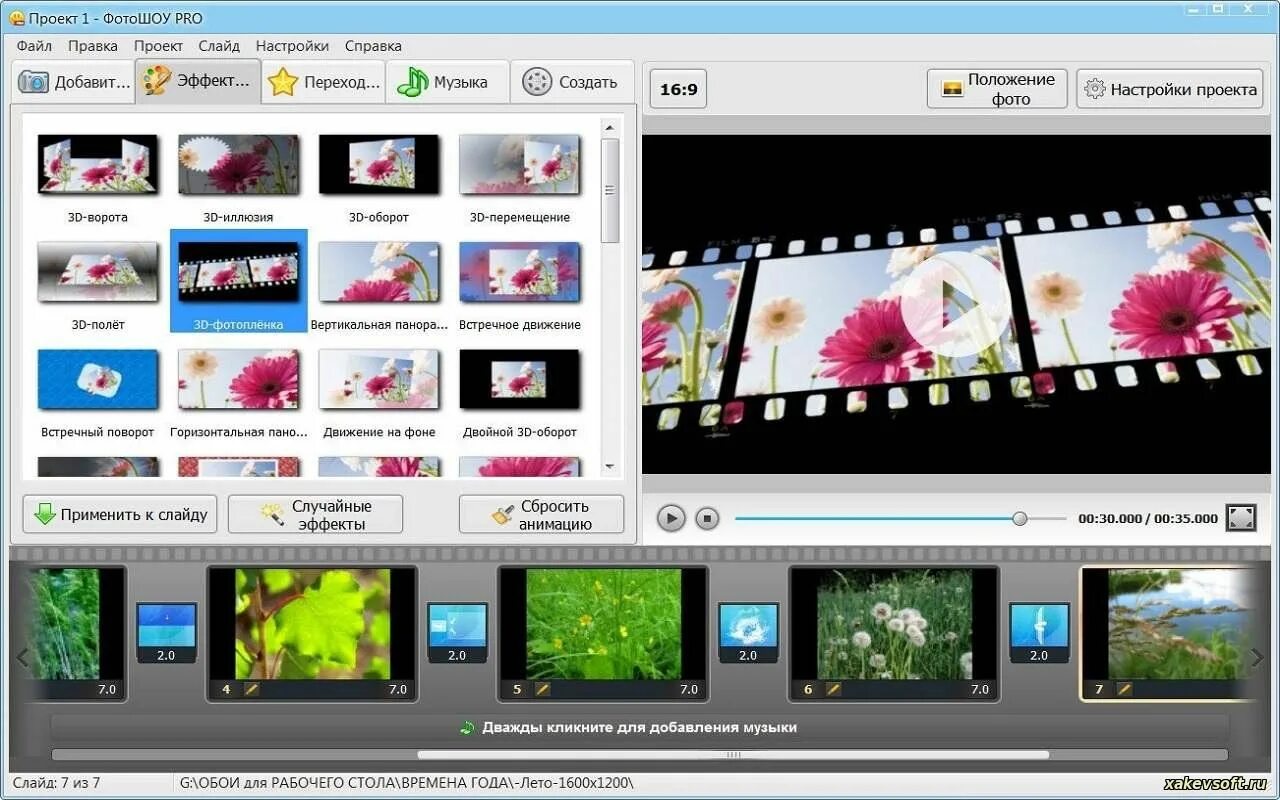Edit slide 6 with pencil icon

833,689
